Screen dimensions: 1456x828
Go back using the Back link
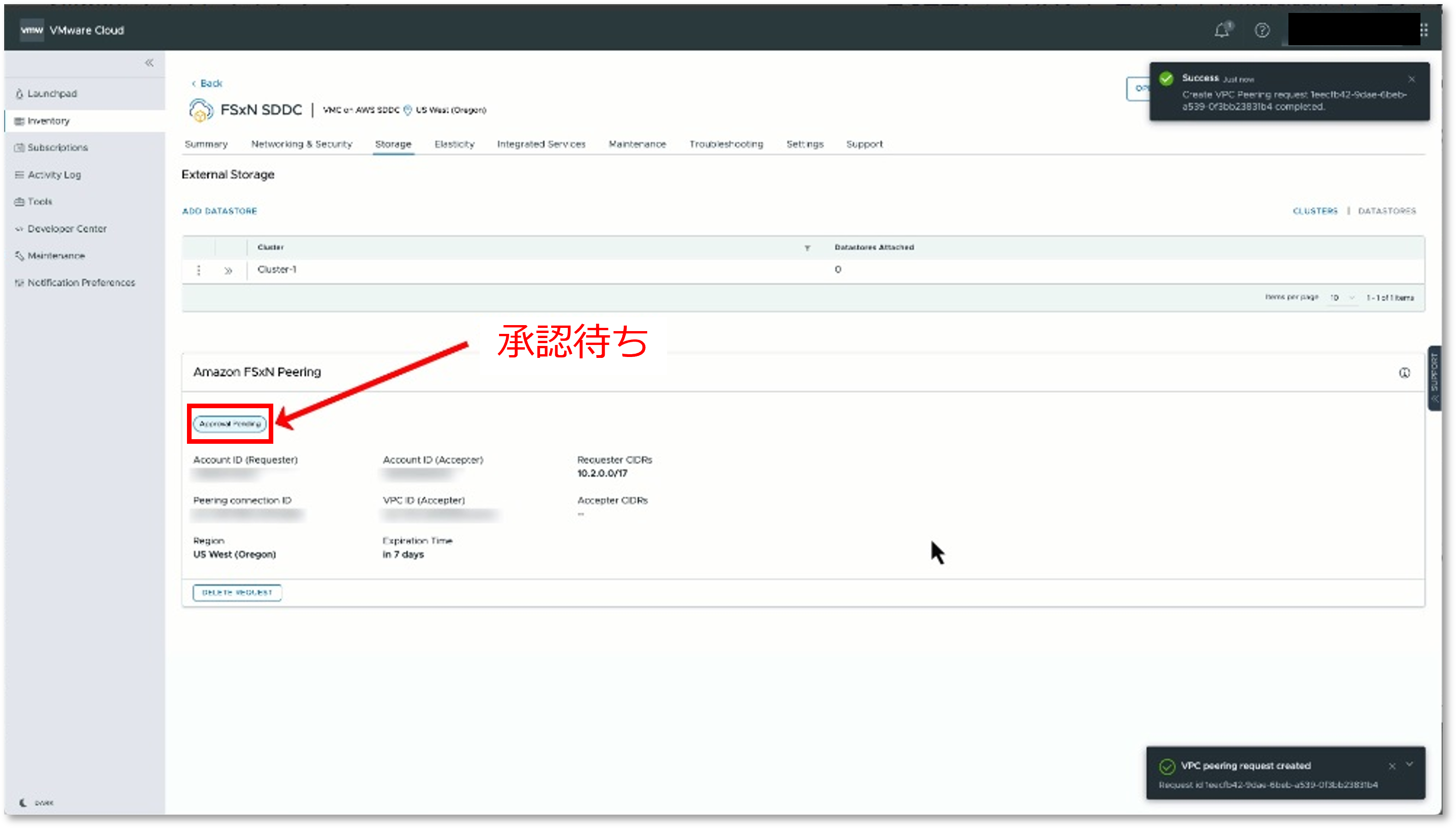point(207,83)
